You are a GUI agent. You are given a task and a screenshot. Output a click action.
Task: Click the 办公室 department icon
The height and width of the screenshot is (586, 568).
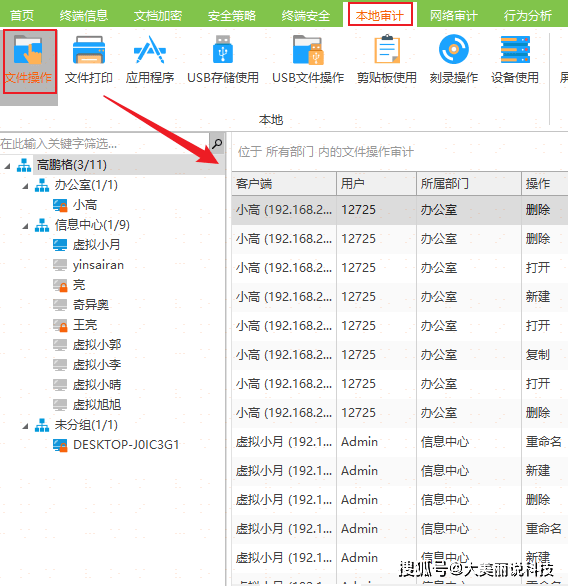tap(42, 185)
